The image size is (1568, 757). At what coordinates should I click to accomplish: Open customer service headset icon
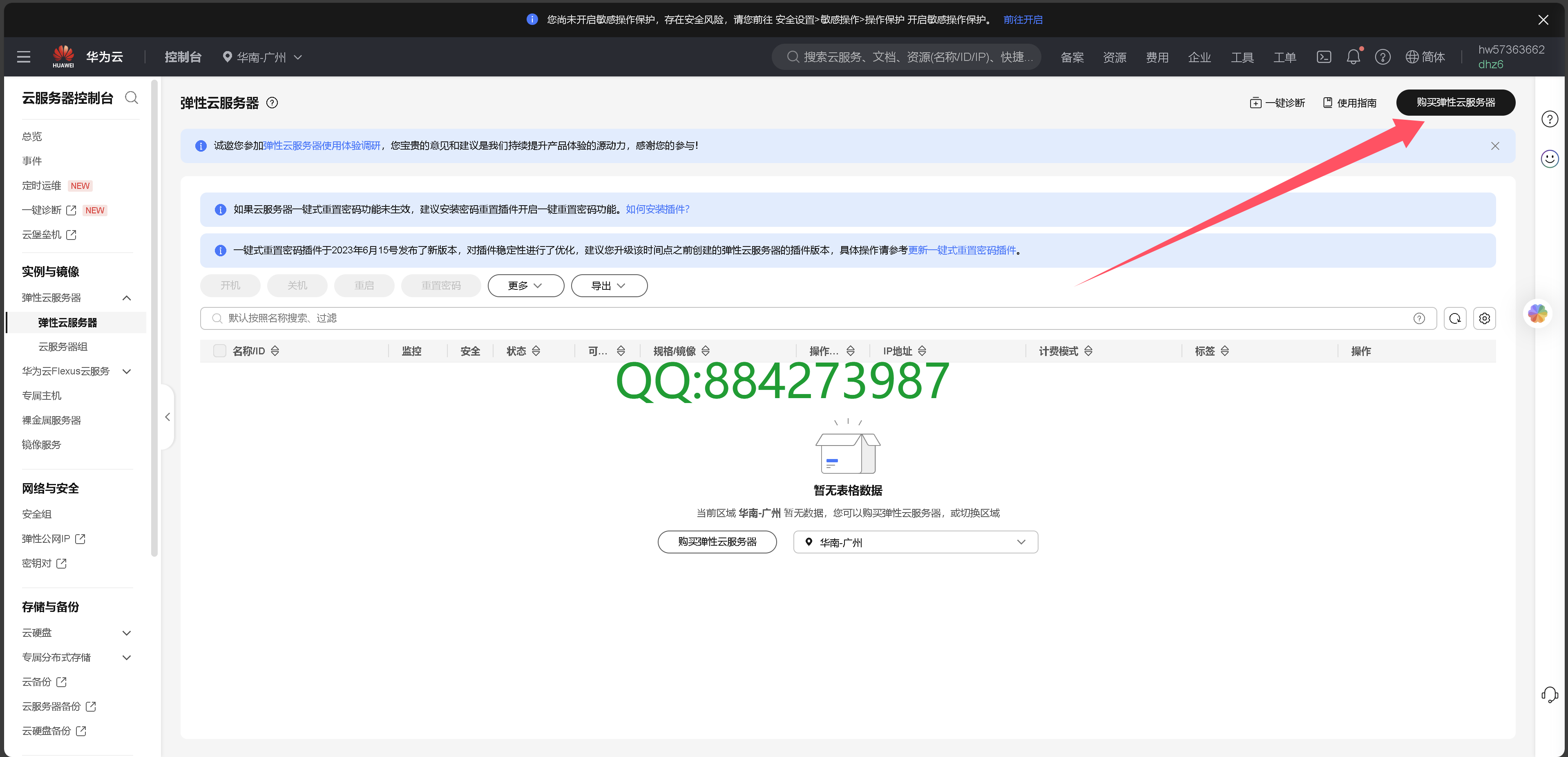pyautogui.click(x=1550, y=695)
